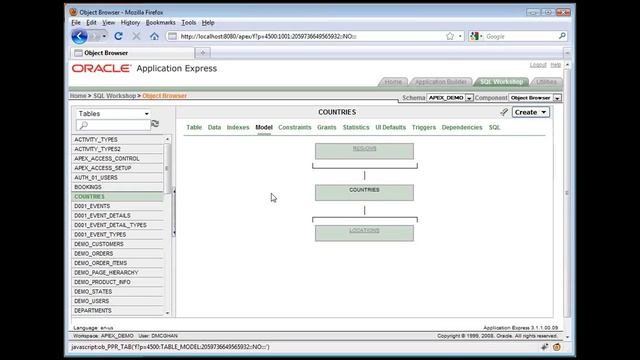Switch to the Grants tab

point(327,127)
